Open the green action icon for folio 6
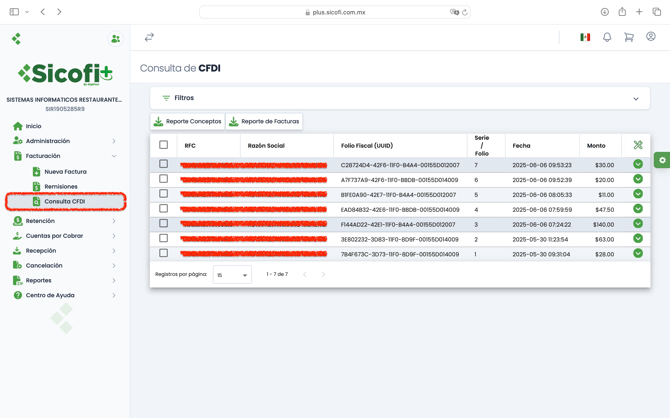The width and height of the screenshot is (670, 418). point(638,179)
